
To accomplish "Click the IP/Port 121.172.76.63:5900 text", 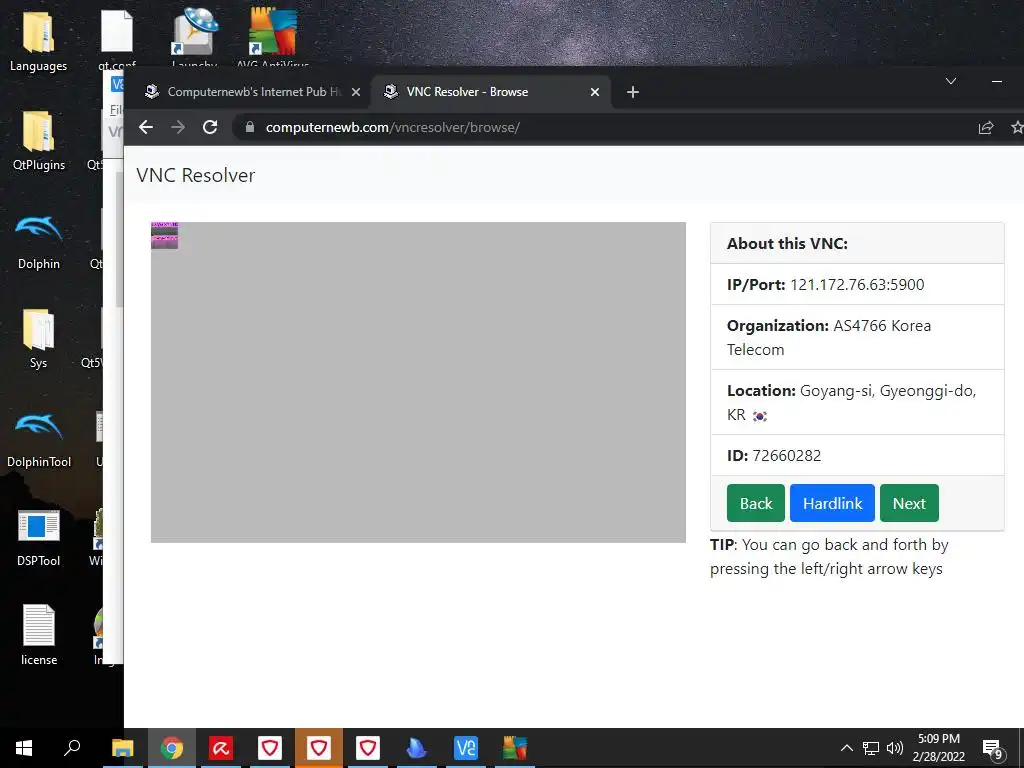I will point(825,284).
